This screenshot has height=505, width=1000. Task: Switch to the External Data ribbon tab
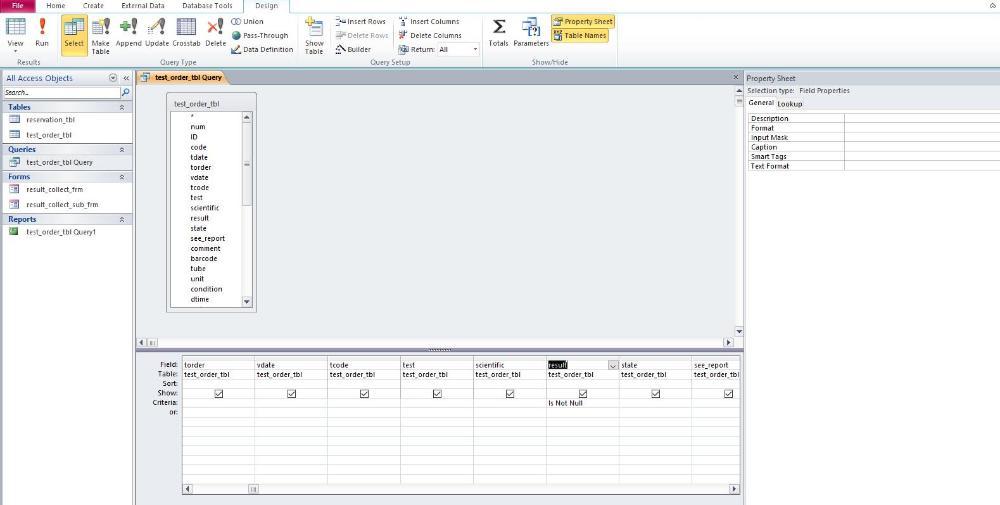[x=142, y=6]
